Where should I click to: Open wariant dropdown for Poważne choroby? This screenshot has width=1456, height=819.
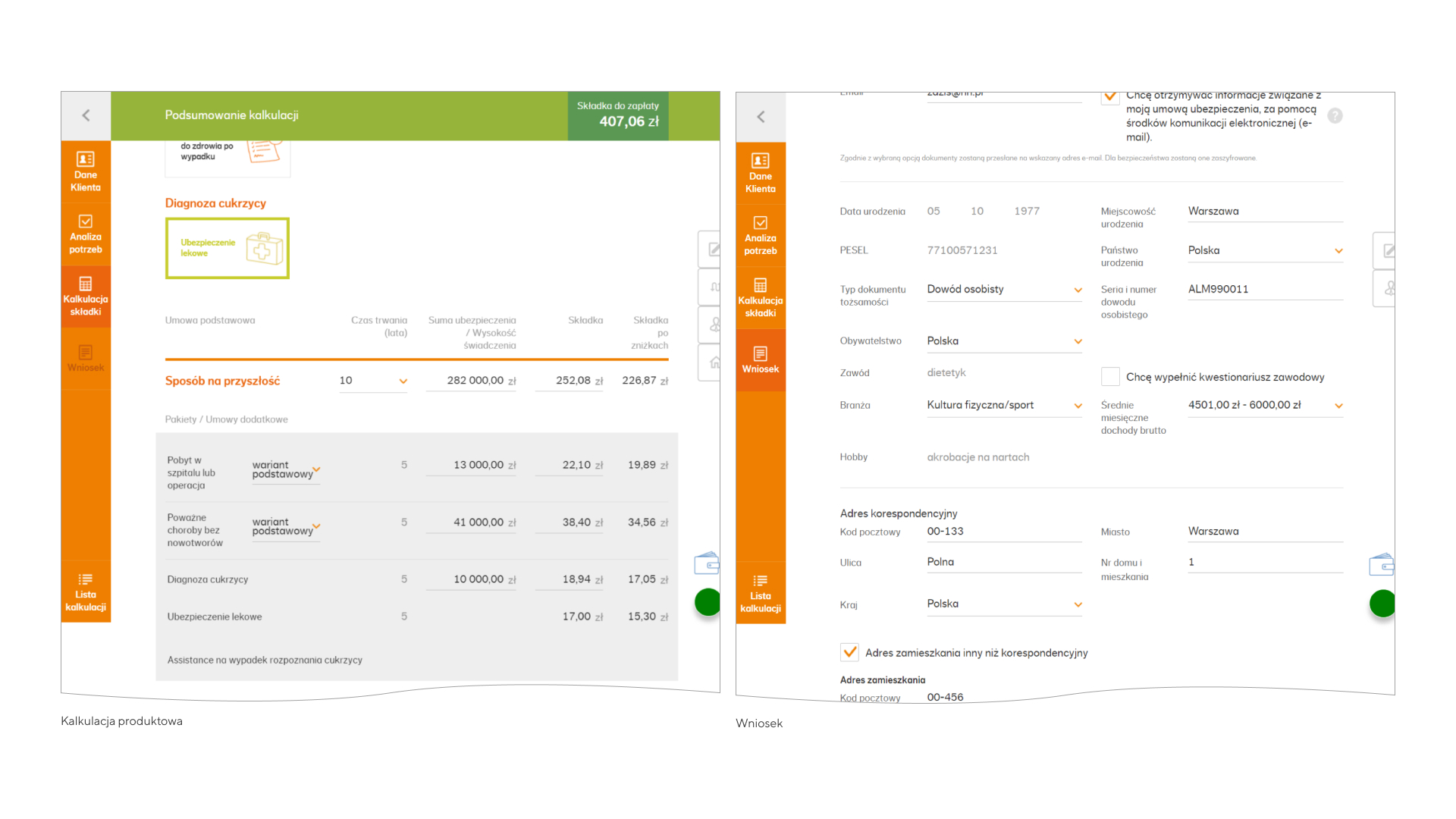286,527
